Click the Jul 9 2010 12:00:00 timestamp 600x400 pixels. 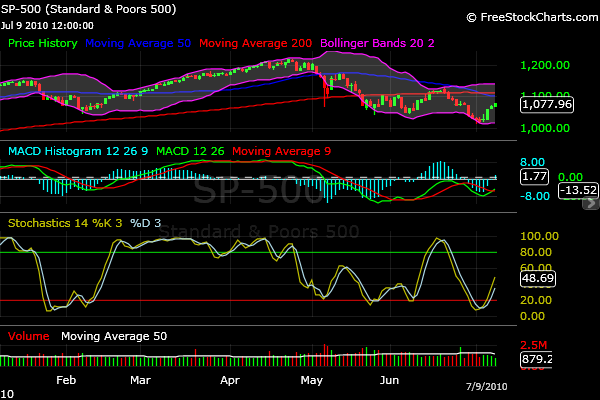coord(47,26)
